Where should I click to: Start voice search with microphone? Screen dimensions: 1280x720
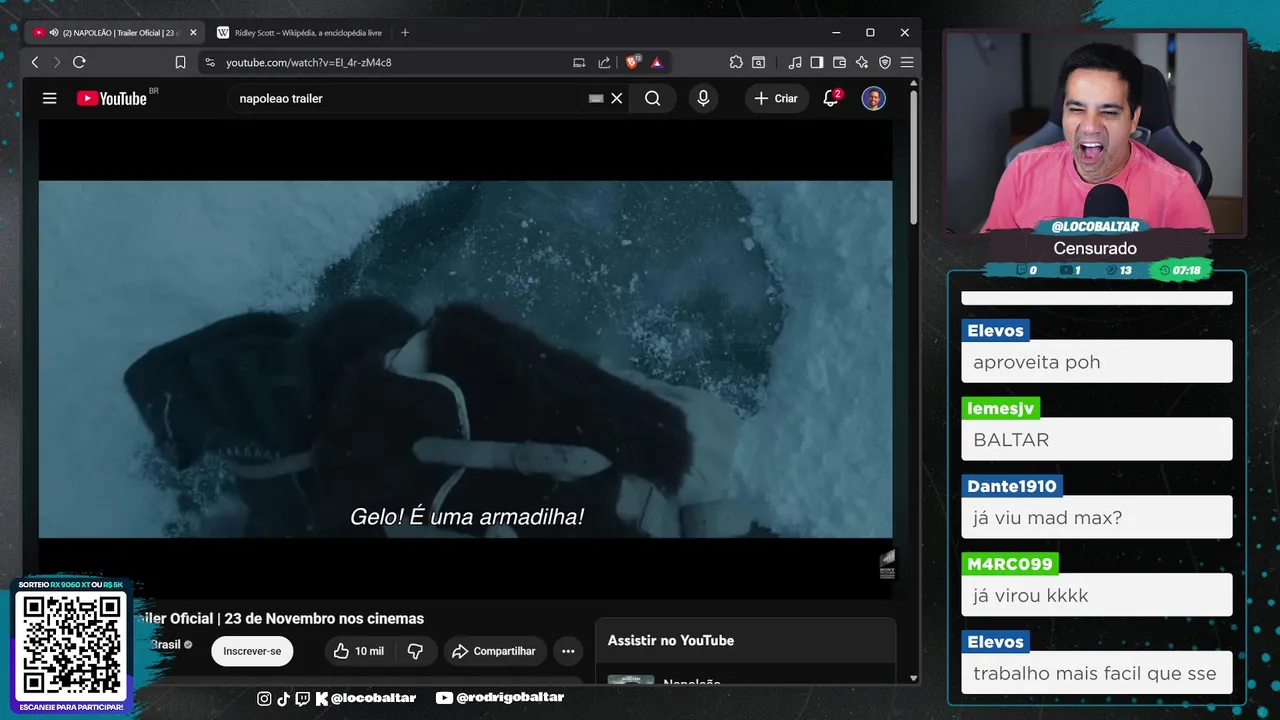point(703,98)
